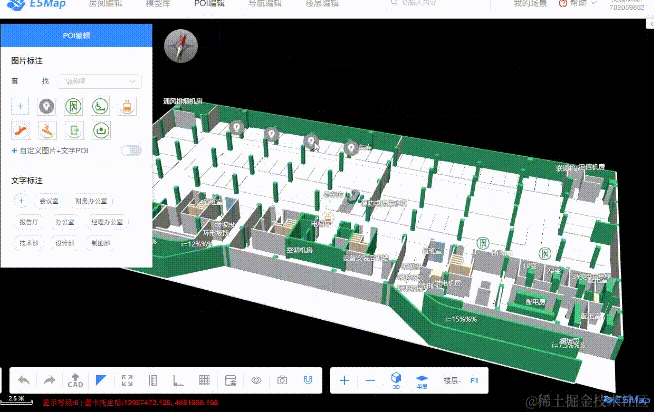
Task: Select the 设计部 text label
Action: 65,243
